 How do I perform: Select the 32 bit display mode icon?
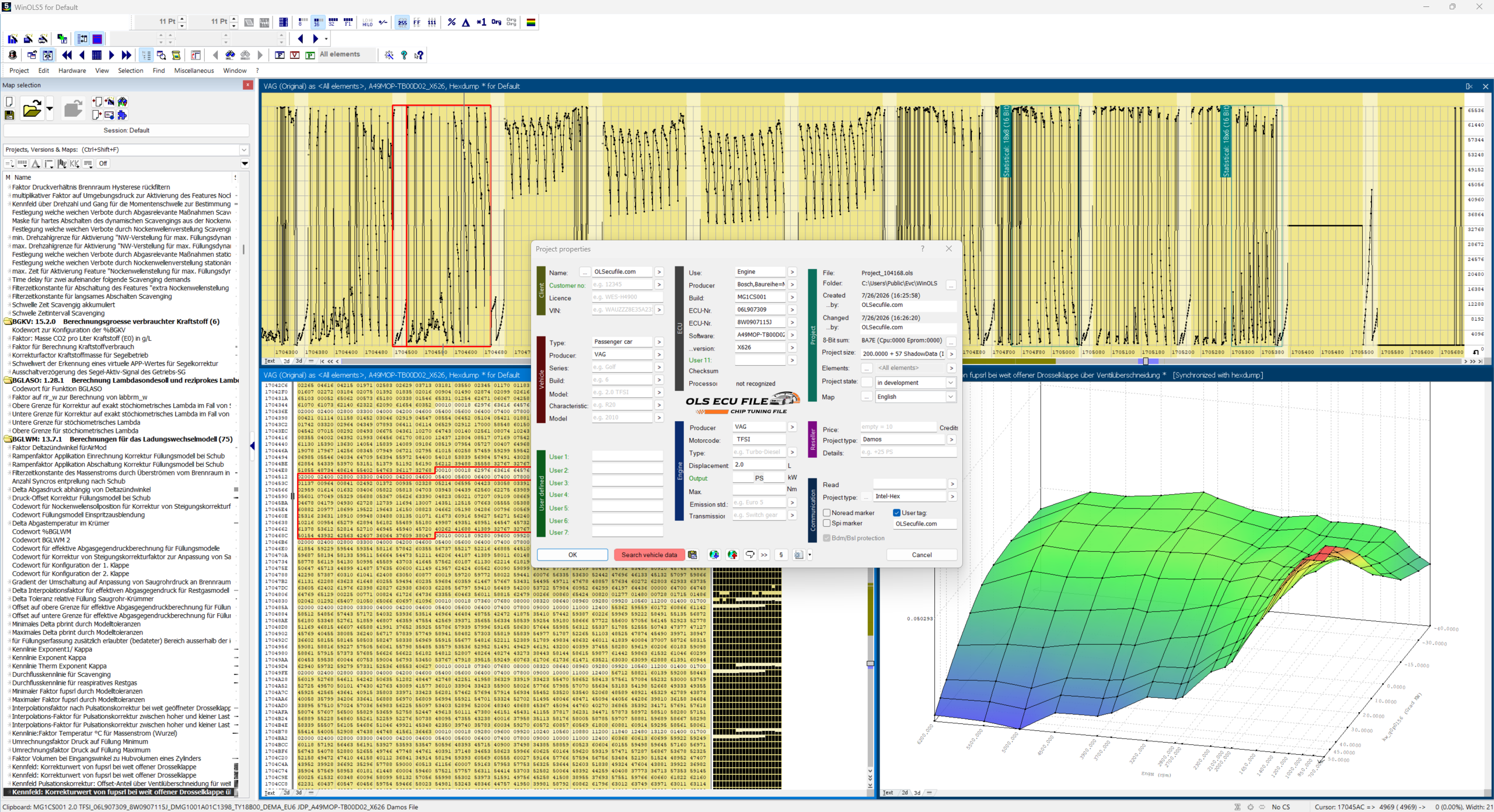[332, 22]
